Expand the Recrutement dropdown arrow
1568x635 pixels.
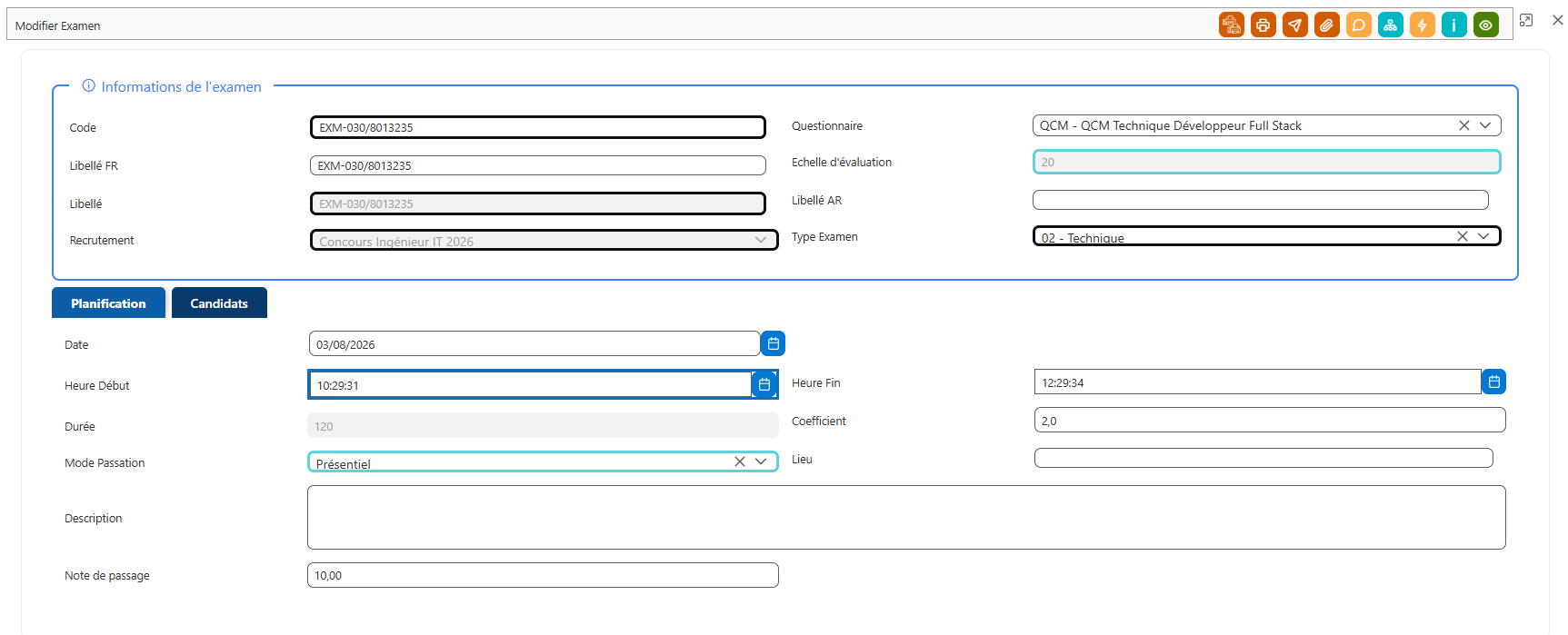pyautogui.click(x=761, y=240)
